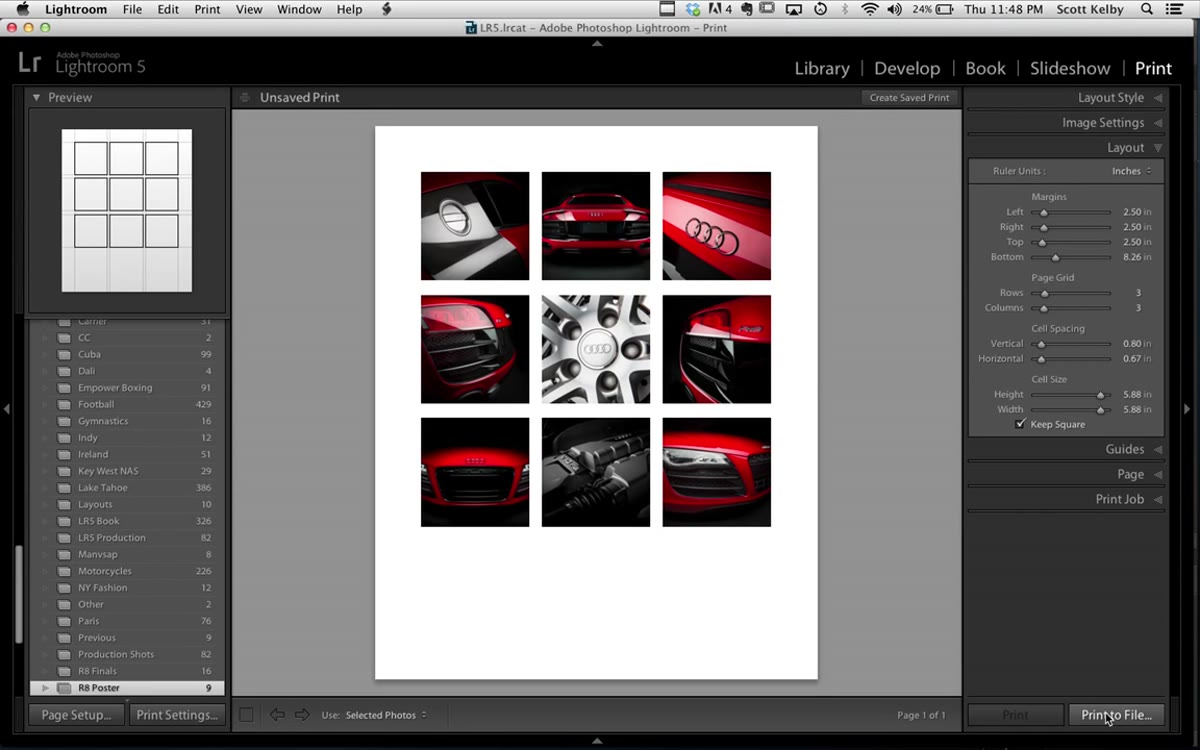Collapse left panel with side arrow

[6, 409]
